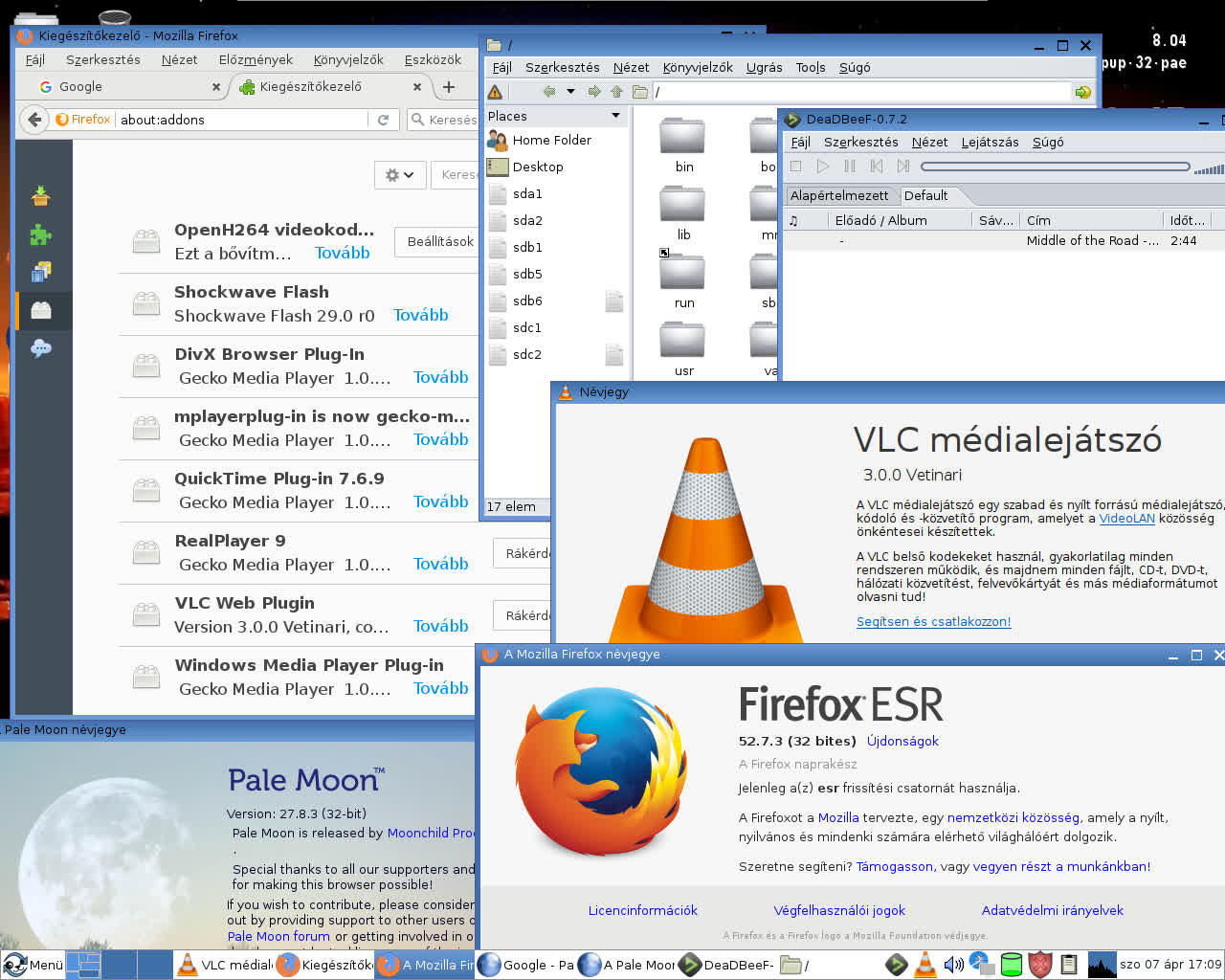Image resolution: width=1225 pixels, height=980 pixels.
Task: Click the clipboard tray icon
Action: [x=1069, y=965]
